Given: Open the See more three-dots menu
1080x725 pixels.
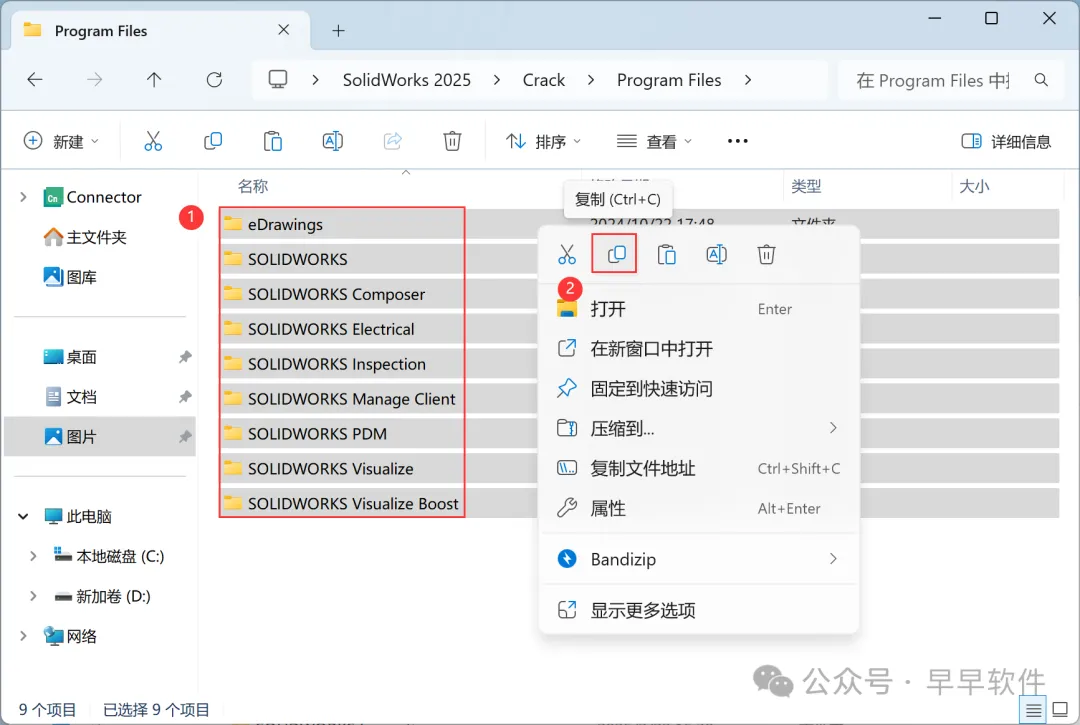Looking at the screenshot, I should tap(737, 141).
